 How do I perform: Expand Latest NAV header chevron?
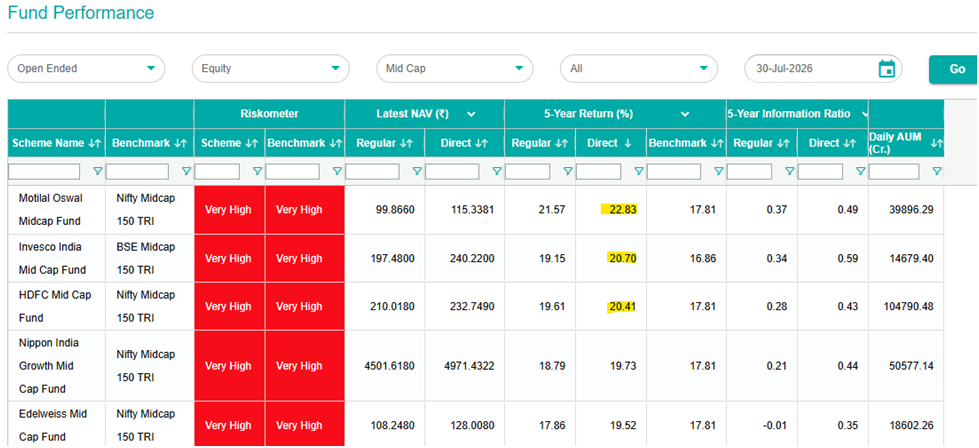coord(471,114)
